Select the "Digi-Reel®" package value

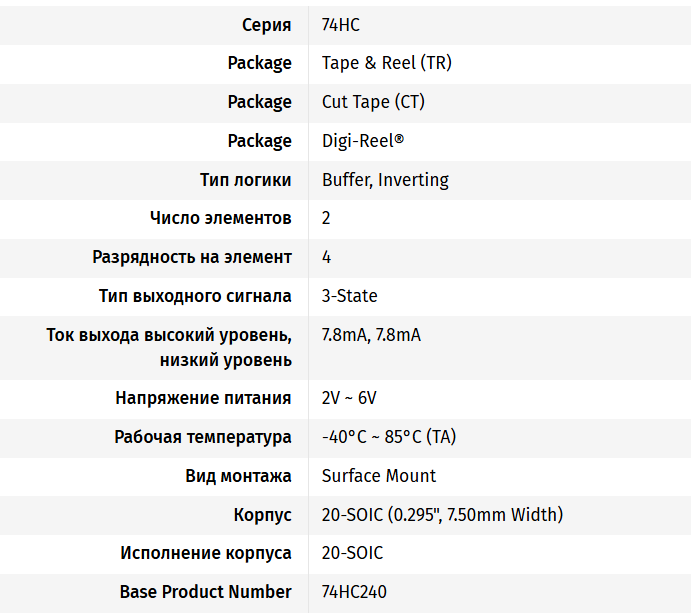click(363, 141)
